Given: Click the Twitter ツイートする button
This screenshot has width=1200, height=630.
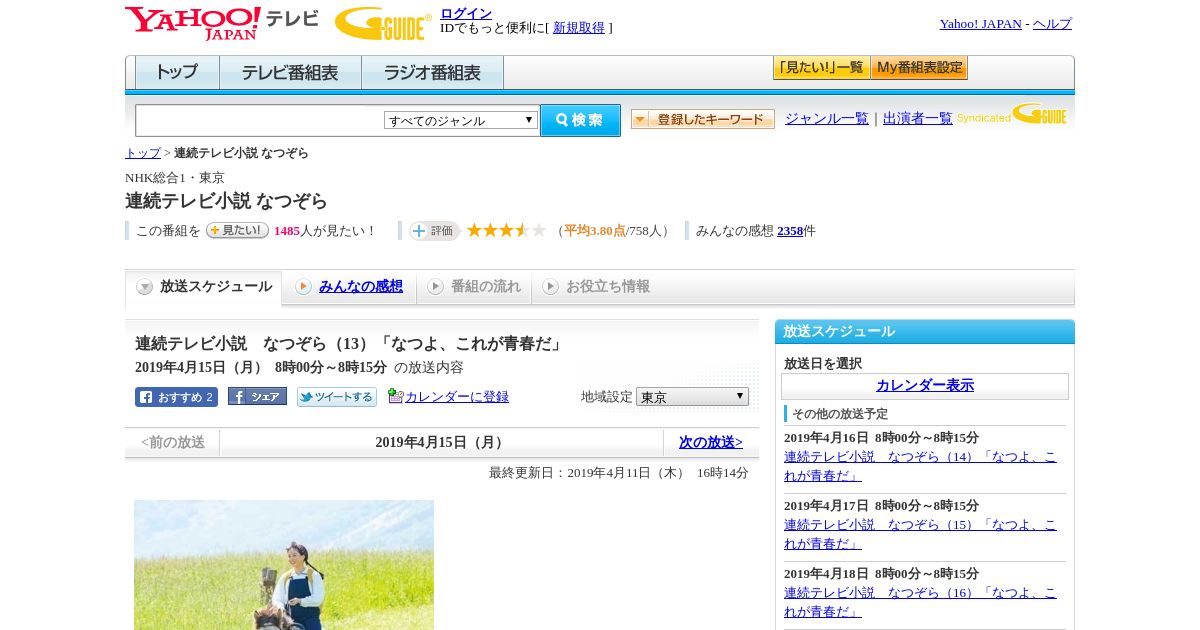Looking at the screenshot, I should click(337, 397).
